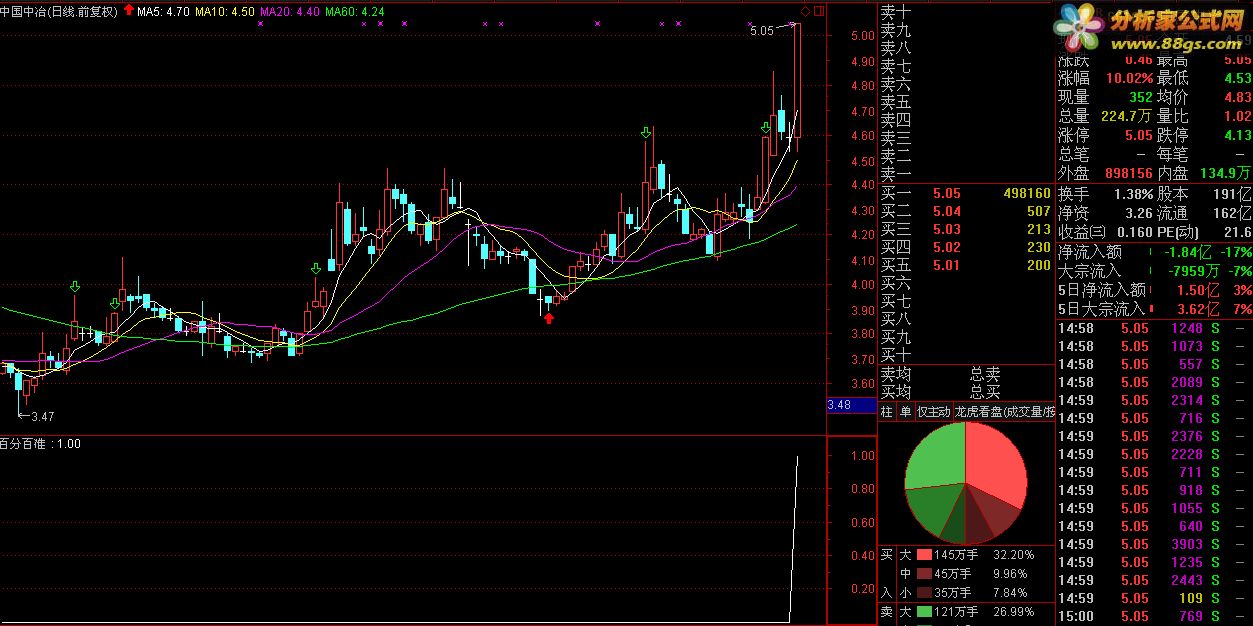Click the 大宗流入 -7959万 row
This screenshot has height=626, width=1253.
[x=1155, y=271]
